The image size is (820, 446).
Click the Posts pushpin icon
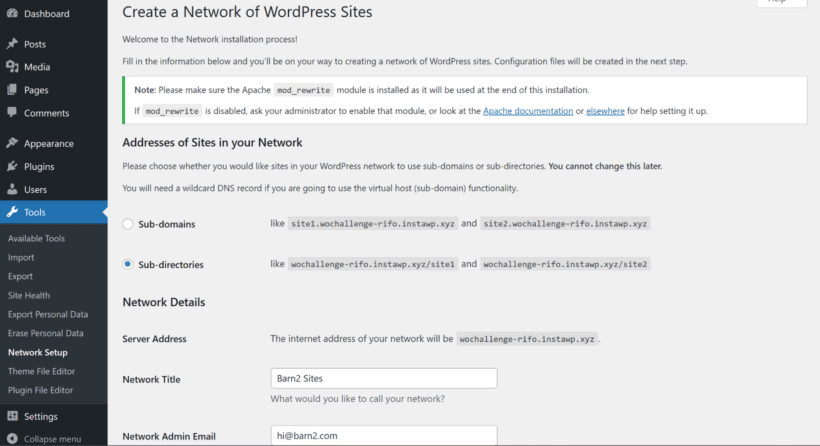coord(12,43)
